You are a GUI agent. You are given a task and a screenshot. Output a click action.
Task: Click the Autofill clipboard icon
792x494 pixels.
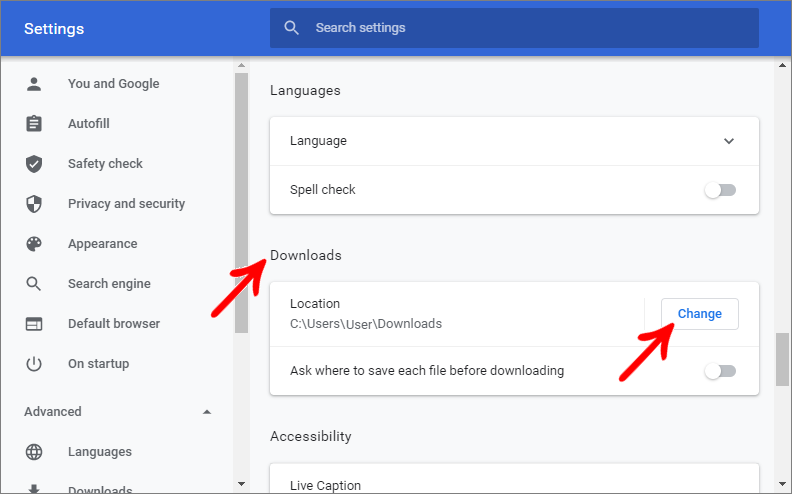pos(34,124)
